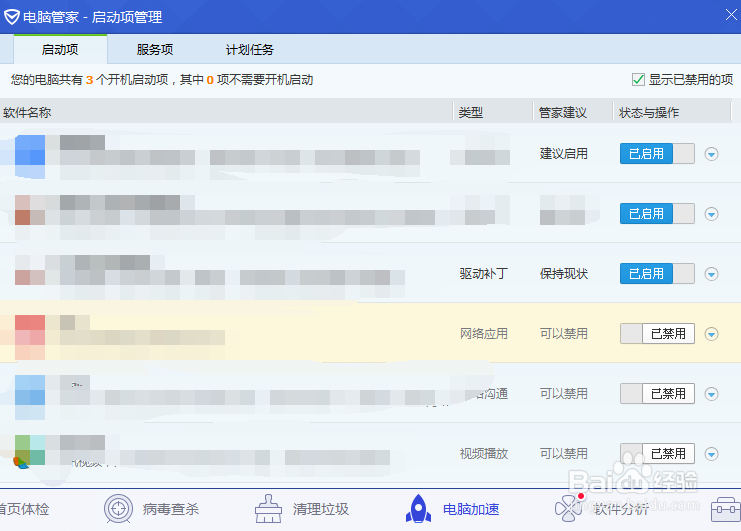
Task: Select 电脑加速 label
Action: [471, 509]
